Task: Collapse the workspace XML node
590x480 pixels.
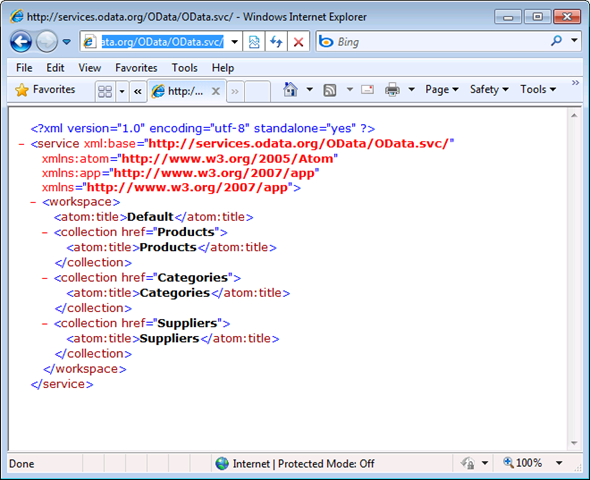Action: pos(33,202)
